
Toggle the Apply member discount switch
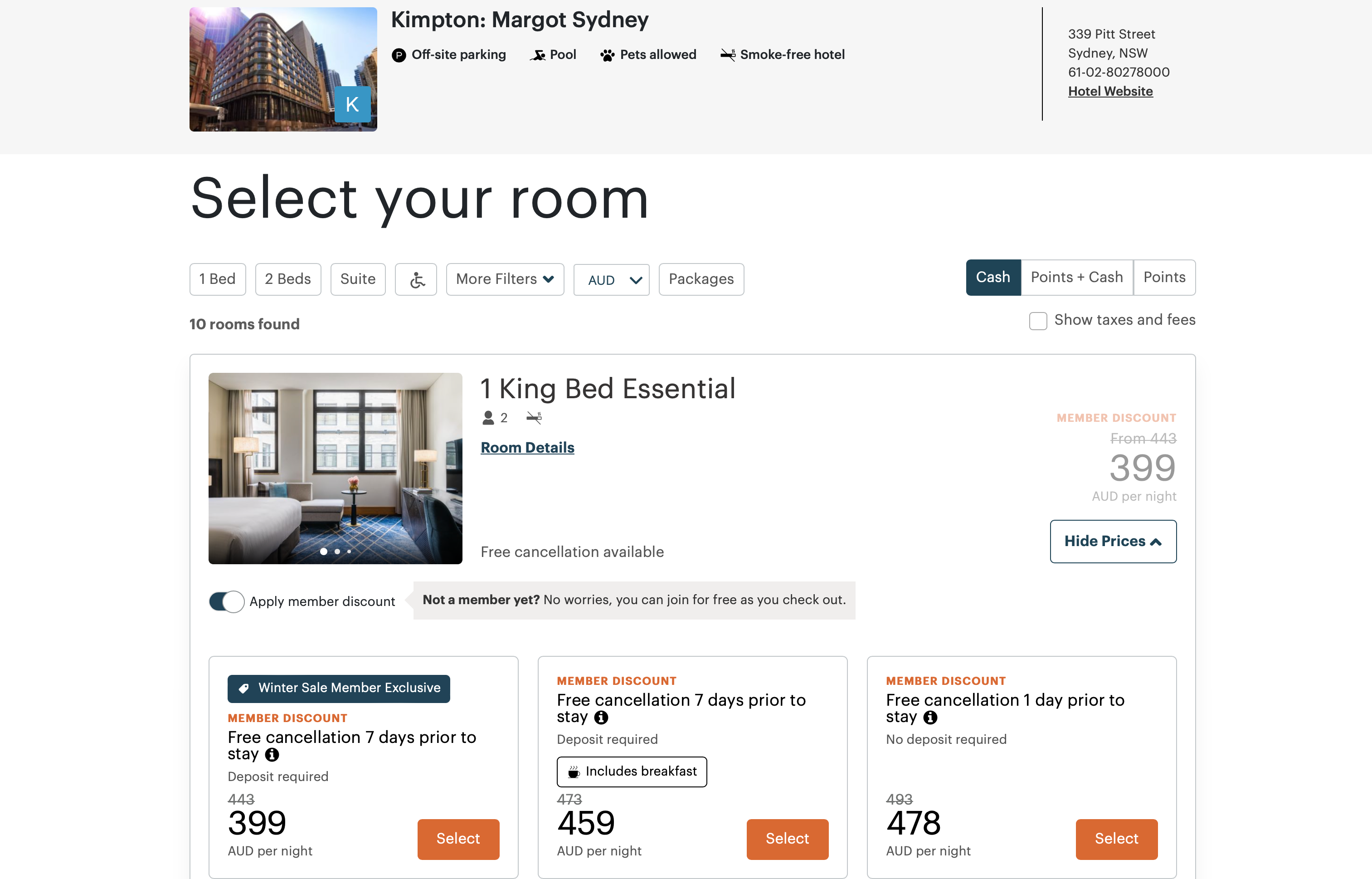[x=227, y=601]
